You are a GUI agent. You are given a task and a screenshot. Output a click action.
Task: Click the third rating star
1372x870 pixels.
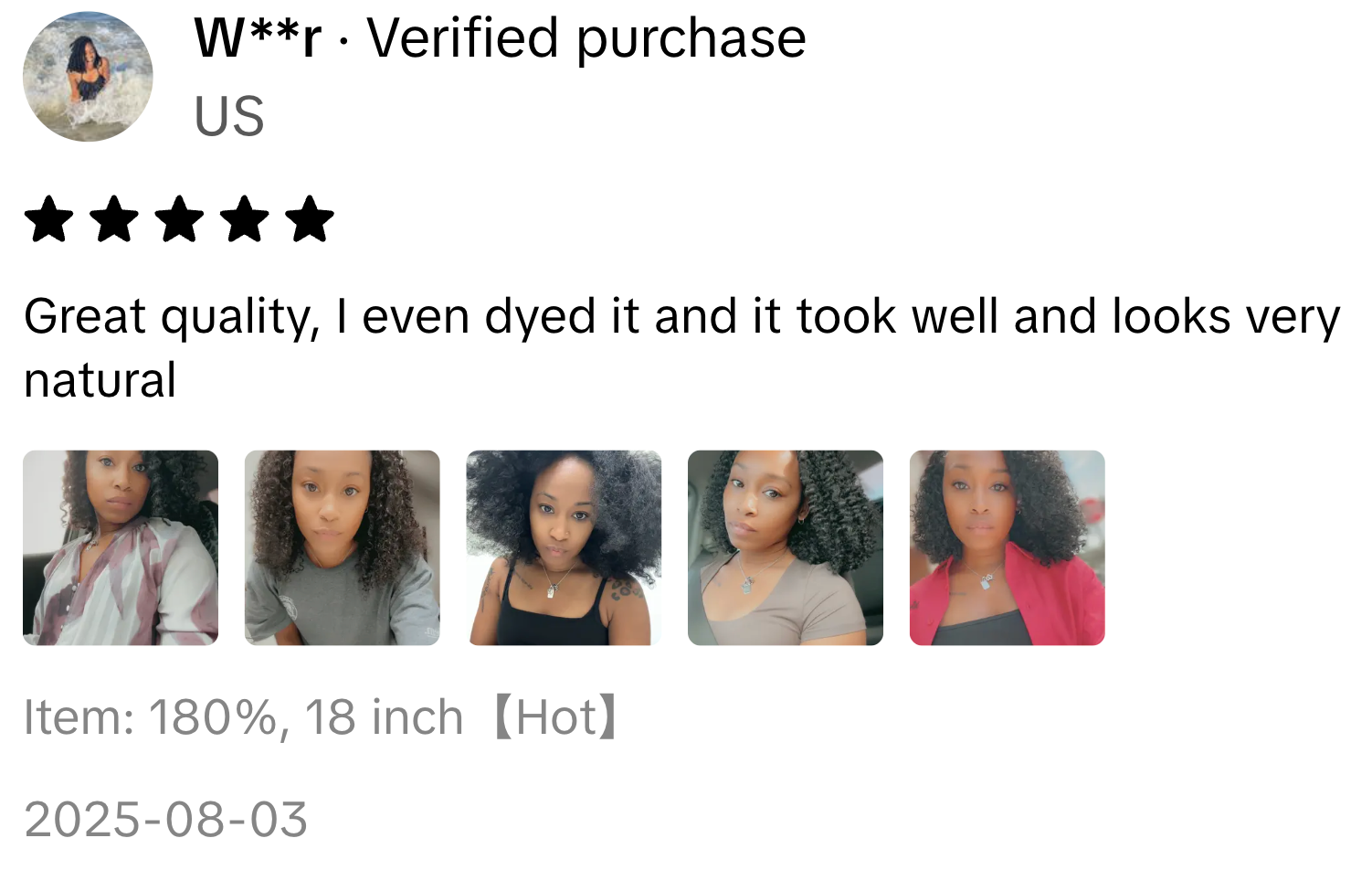[179, 219]
